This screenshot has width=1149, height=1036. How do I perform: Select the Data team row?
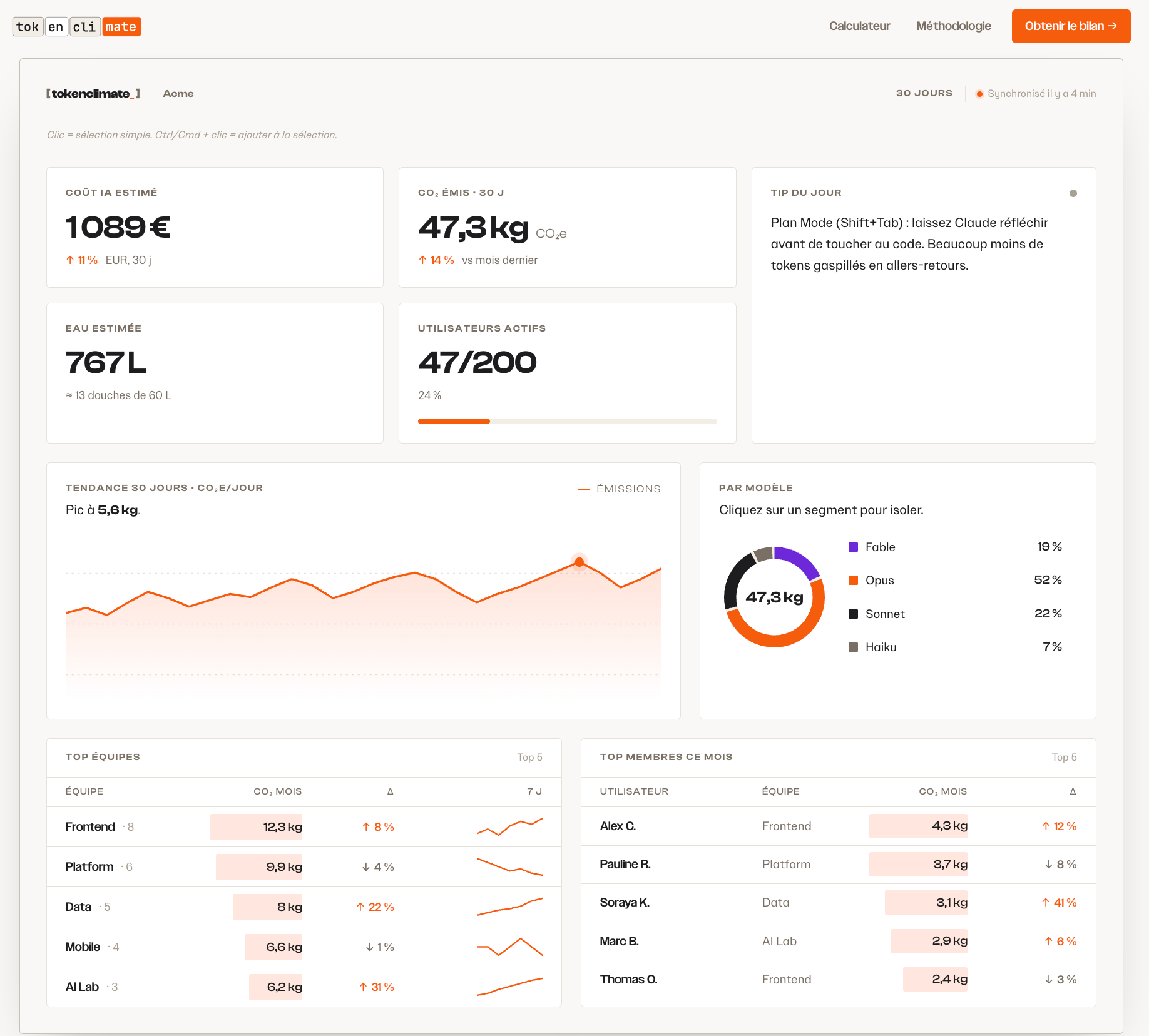point(304,906)
